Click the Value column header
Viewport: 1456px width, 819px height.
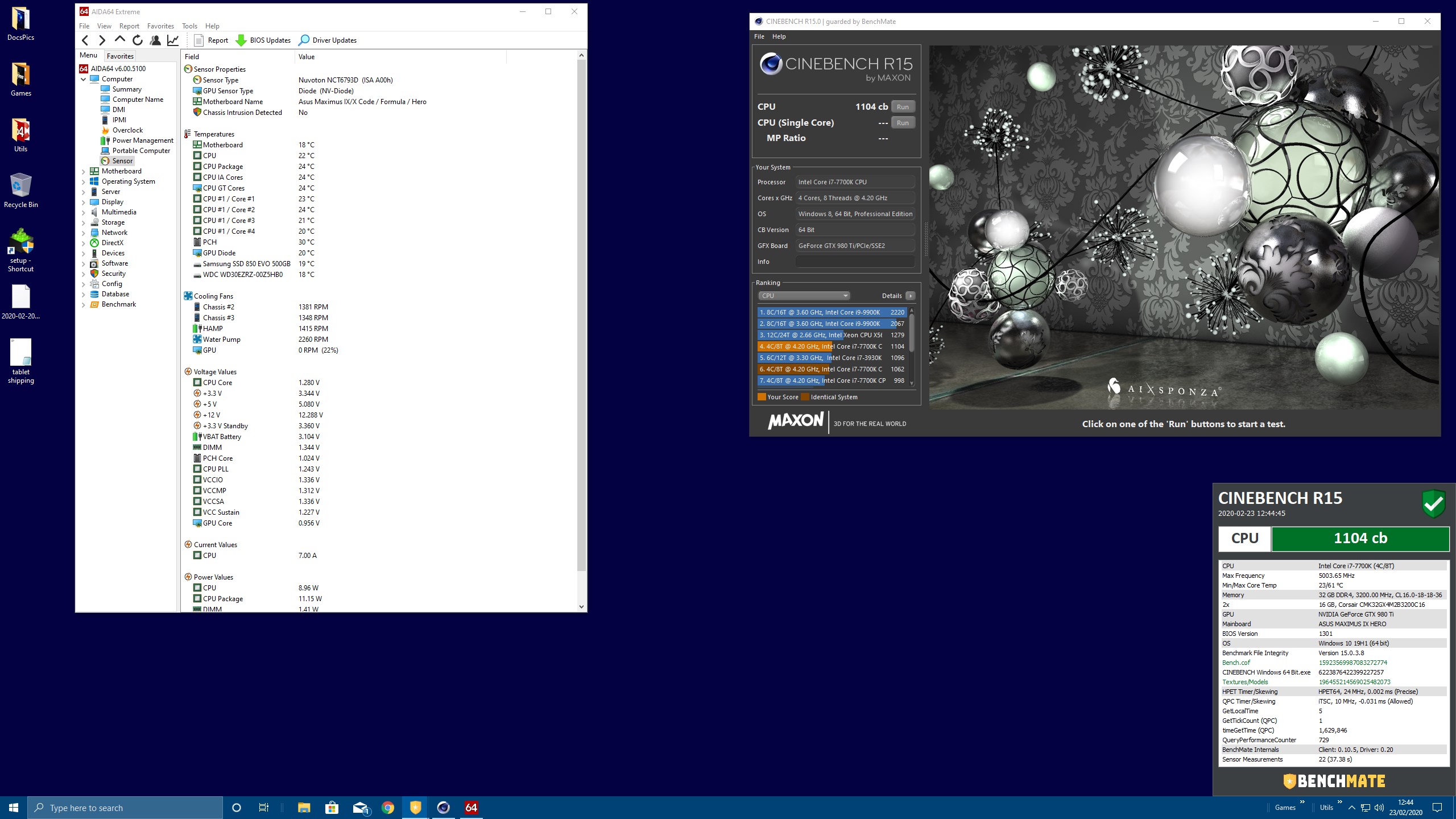(x=400, y=56)
